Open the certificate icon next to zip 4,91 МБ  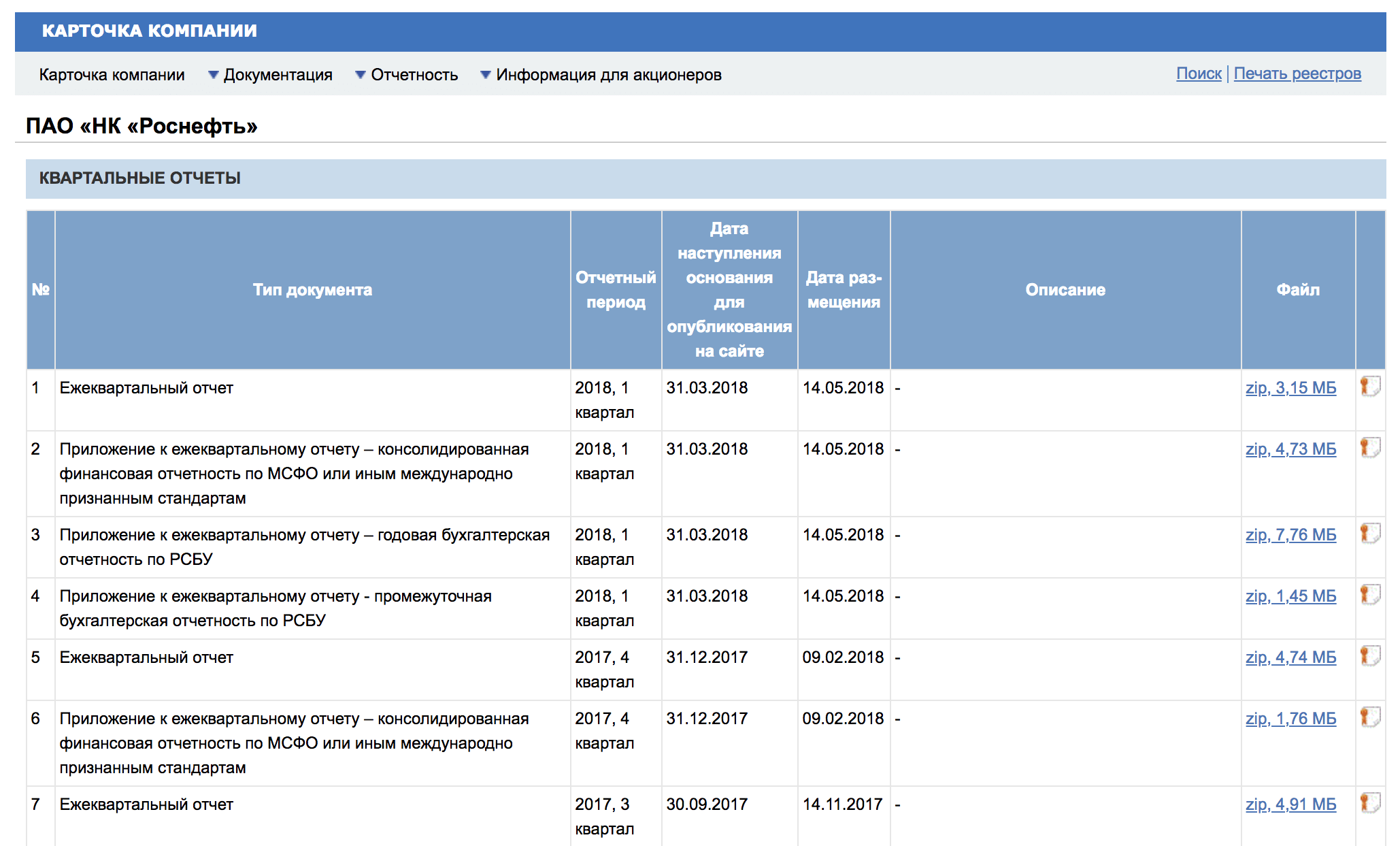tap(1370, 803)
